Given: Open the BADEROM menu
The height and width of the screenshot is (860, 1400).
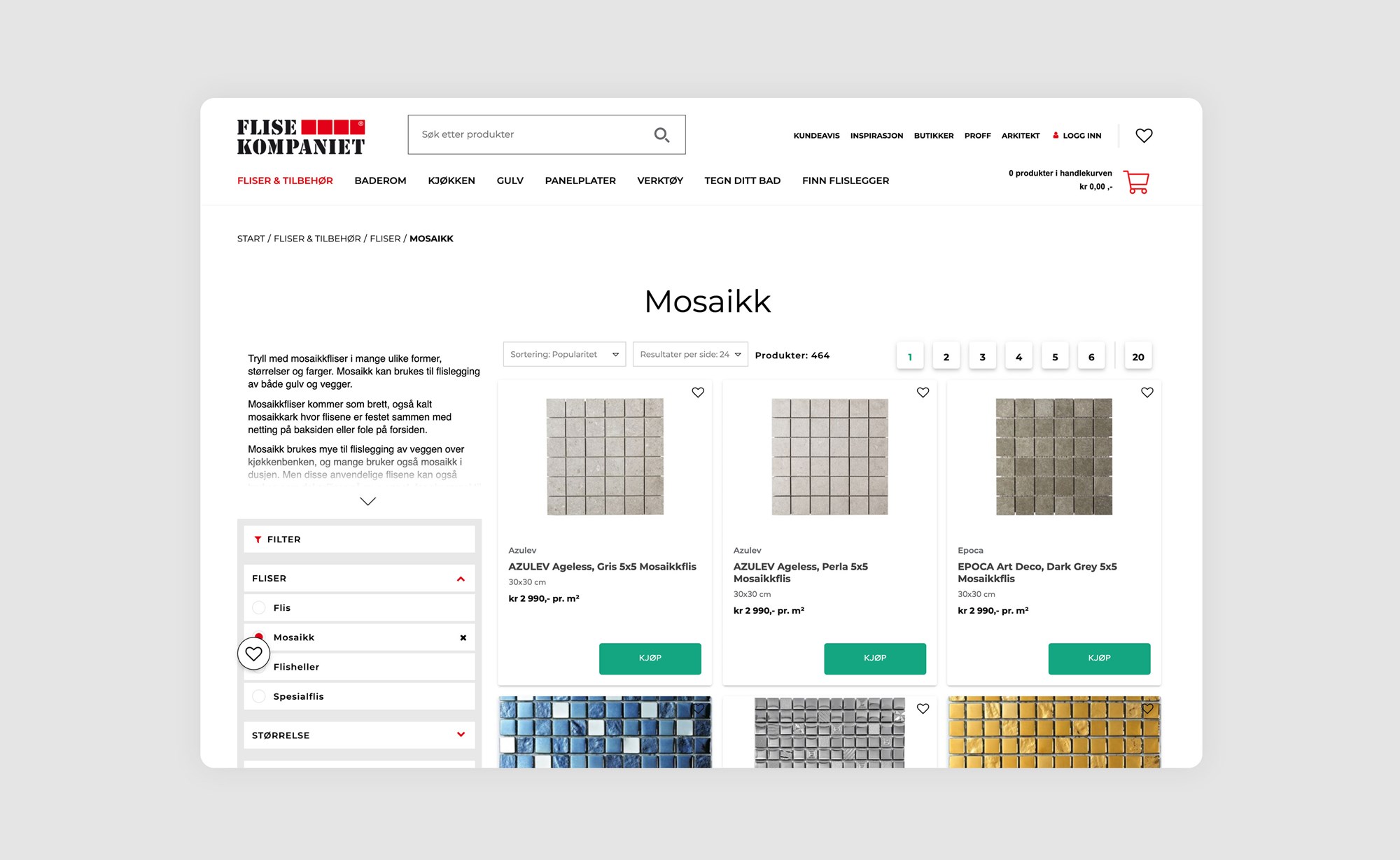Looking at the screenshot, I should tap(380, 181).
